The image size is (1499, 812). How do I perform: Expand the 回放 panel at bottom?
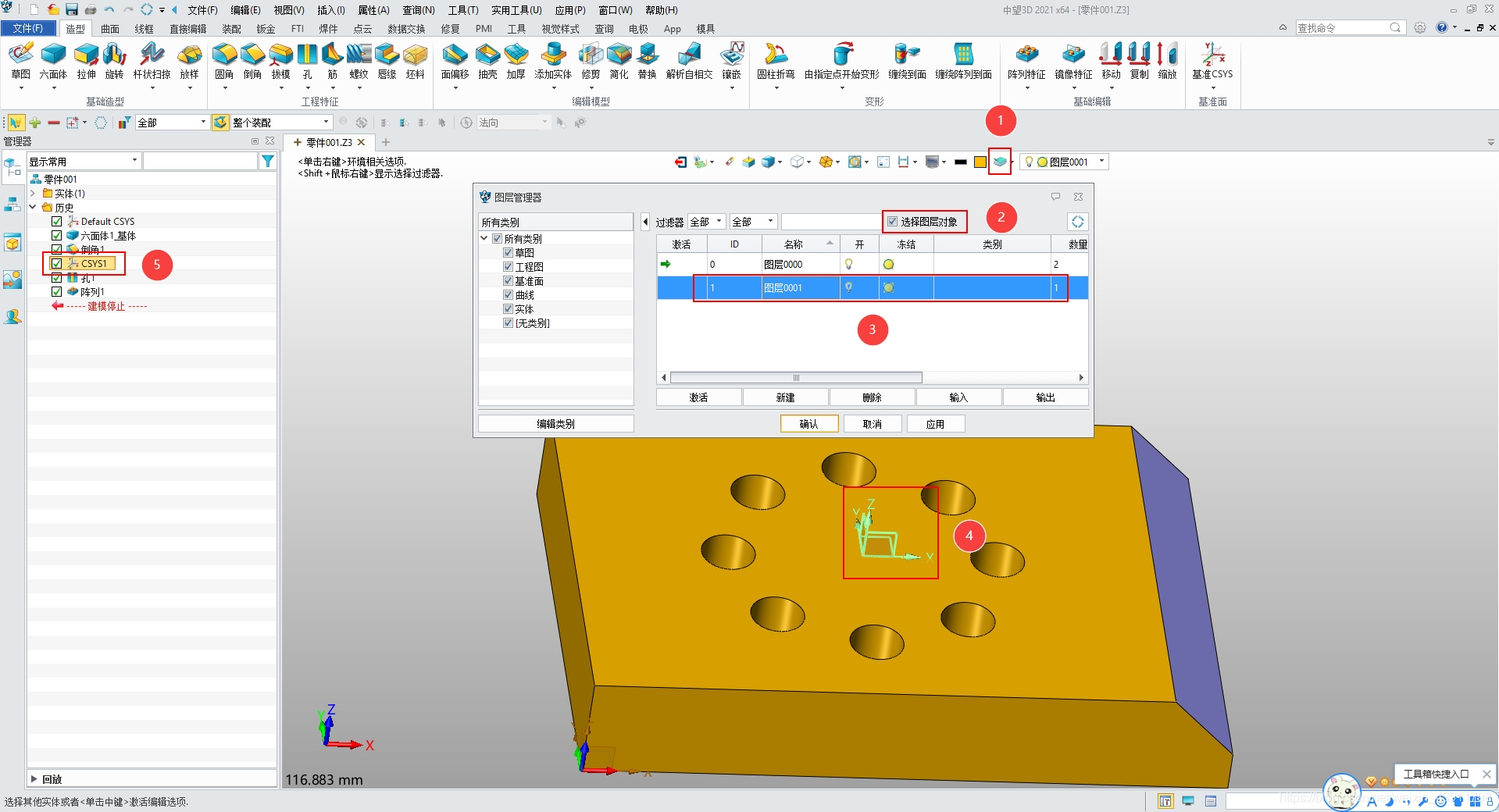pyautogui.click(x=34, y=779)
